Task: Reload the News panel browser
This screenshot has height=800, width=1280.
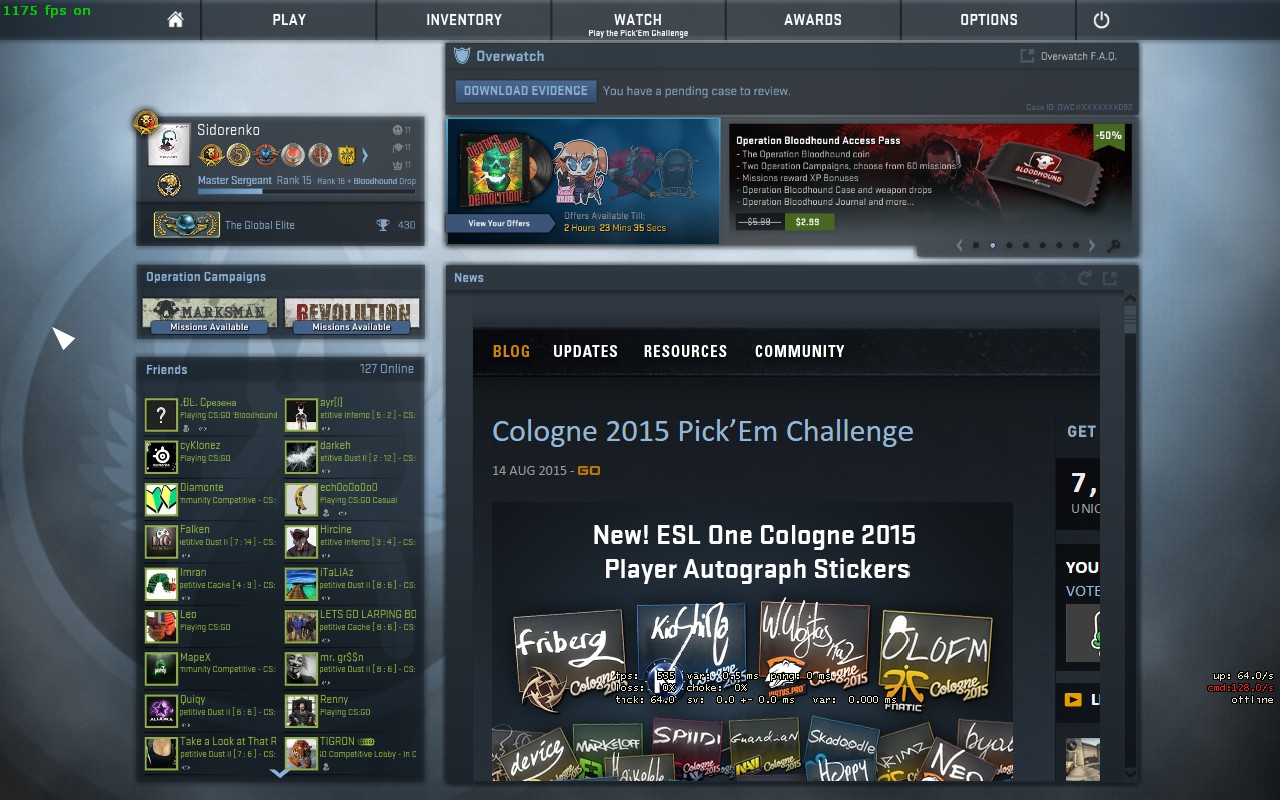Action: coord(1087,278)
